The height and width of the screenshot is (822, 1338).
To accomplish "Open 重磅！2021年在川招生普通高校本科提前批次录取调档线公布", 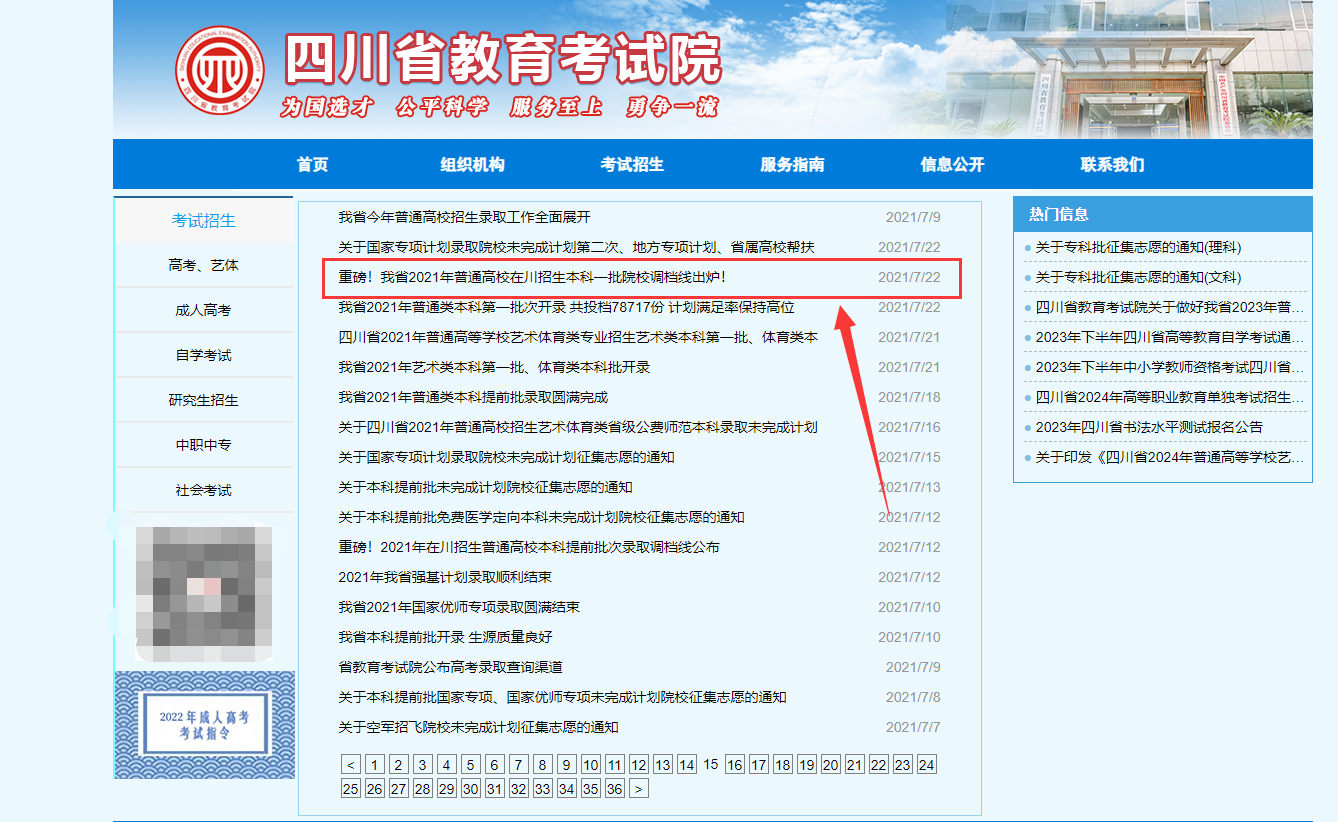I will tap(529, 547).
